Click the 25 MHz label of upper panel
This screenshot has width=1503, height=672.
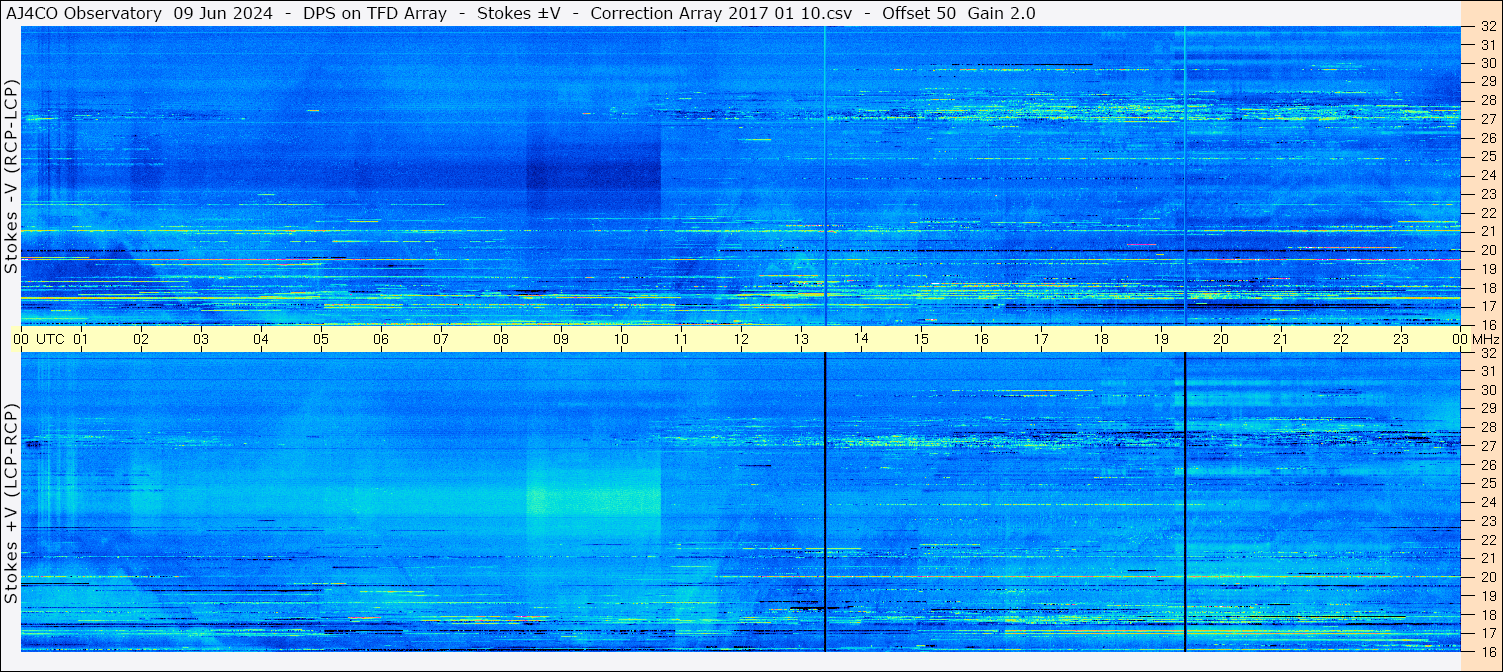coord(1488,157)
